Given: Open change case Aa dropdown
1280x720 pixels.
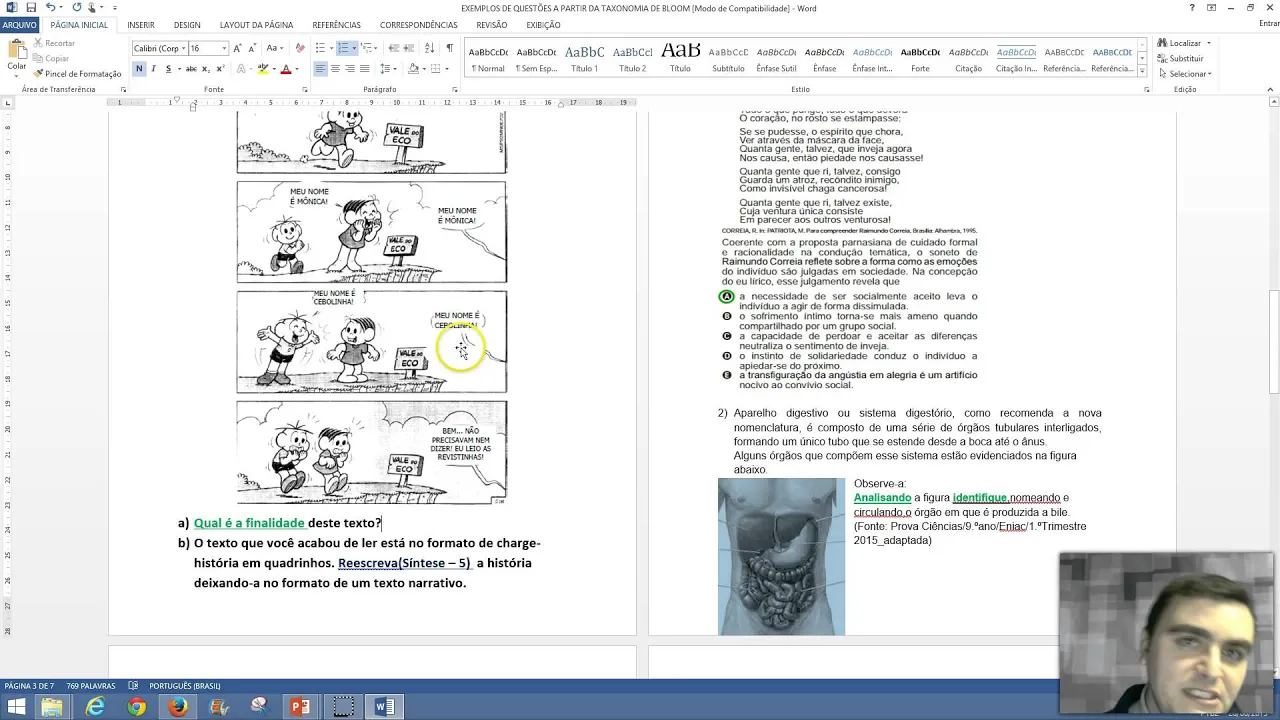Looking at the screenshot, I should tap(274, 48).
